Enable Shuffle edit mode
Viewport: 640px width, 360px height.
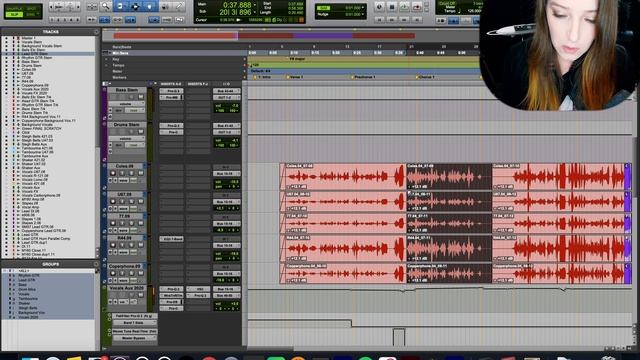(x=15, y=8)
